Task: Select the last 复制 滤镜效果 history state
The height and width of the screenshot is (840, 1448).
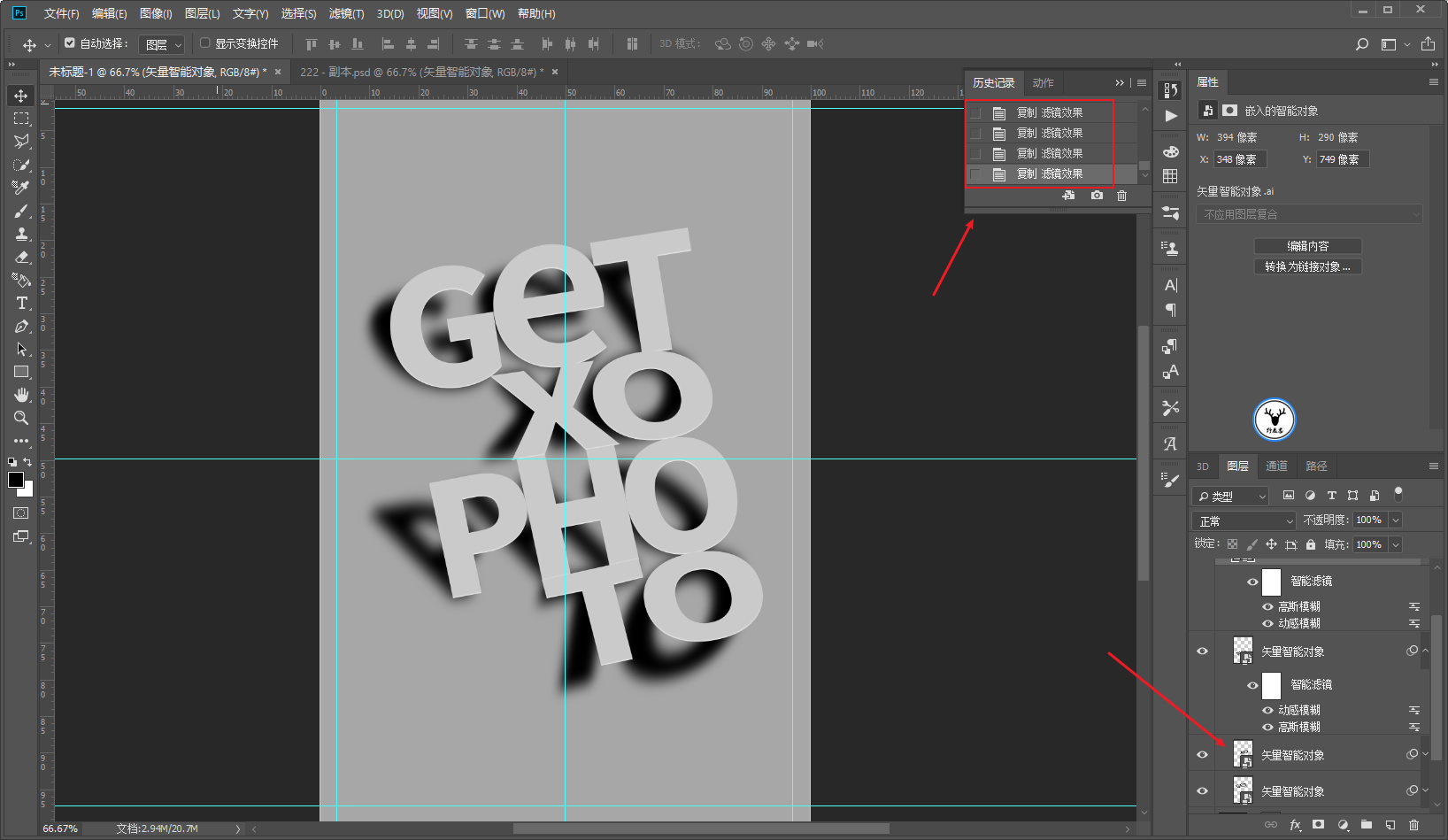Action: pyautogui.click(x=1051, y=174)
